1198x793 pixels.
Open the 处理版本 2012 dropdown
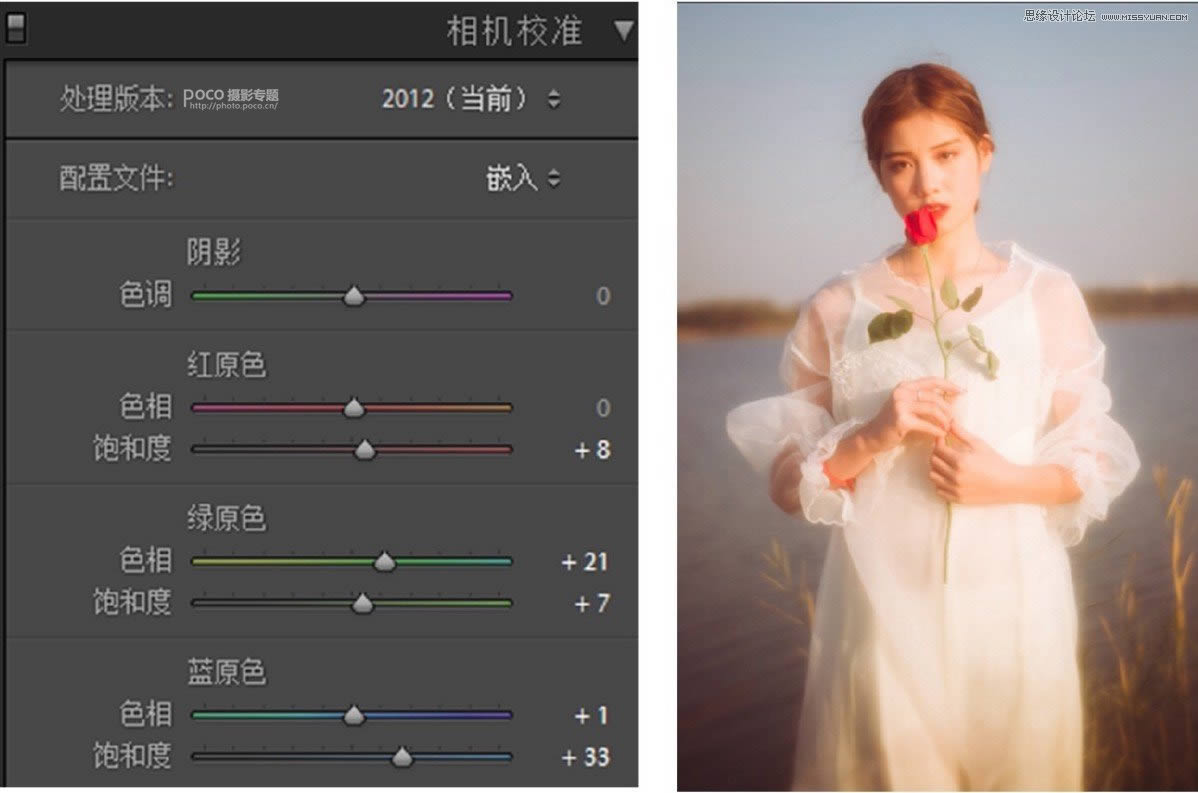click(471, 99)
